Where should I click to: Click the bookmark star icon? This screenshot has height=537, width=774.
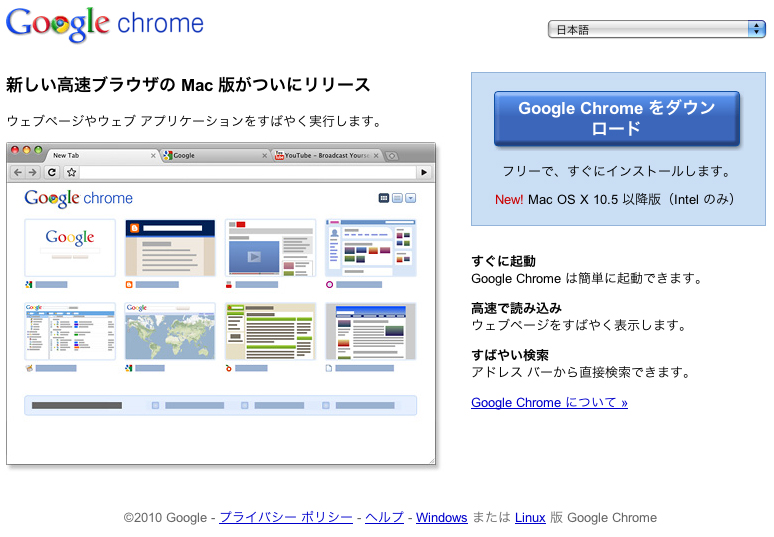(x=71, y=172)
